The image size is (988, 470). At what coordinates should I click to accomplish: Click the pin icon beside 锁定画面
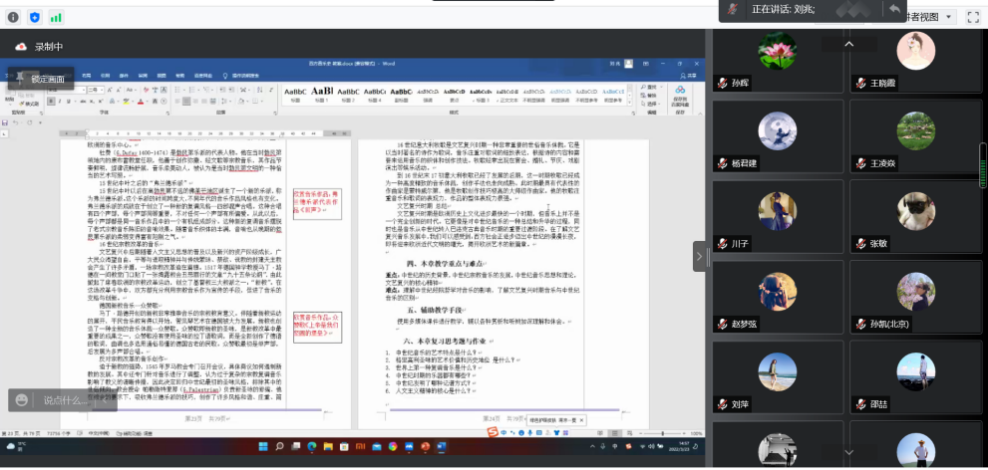click(x=20, y=77)
